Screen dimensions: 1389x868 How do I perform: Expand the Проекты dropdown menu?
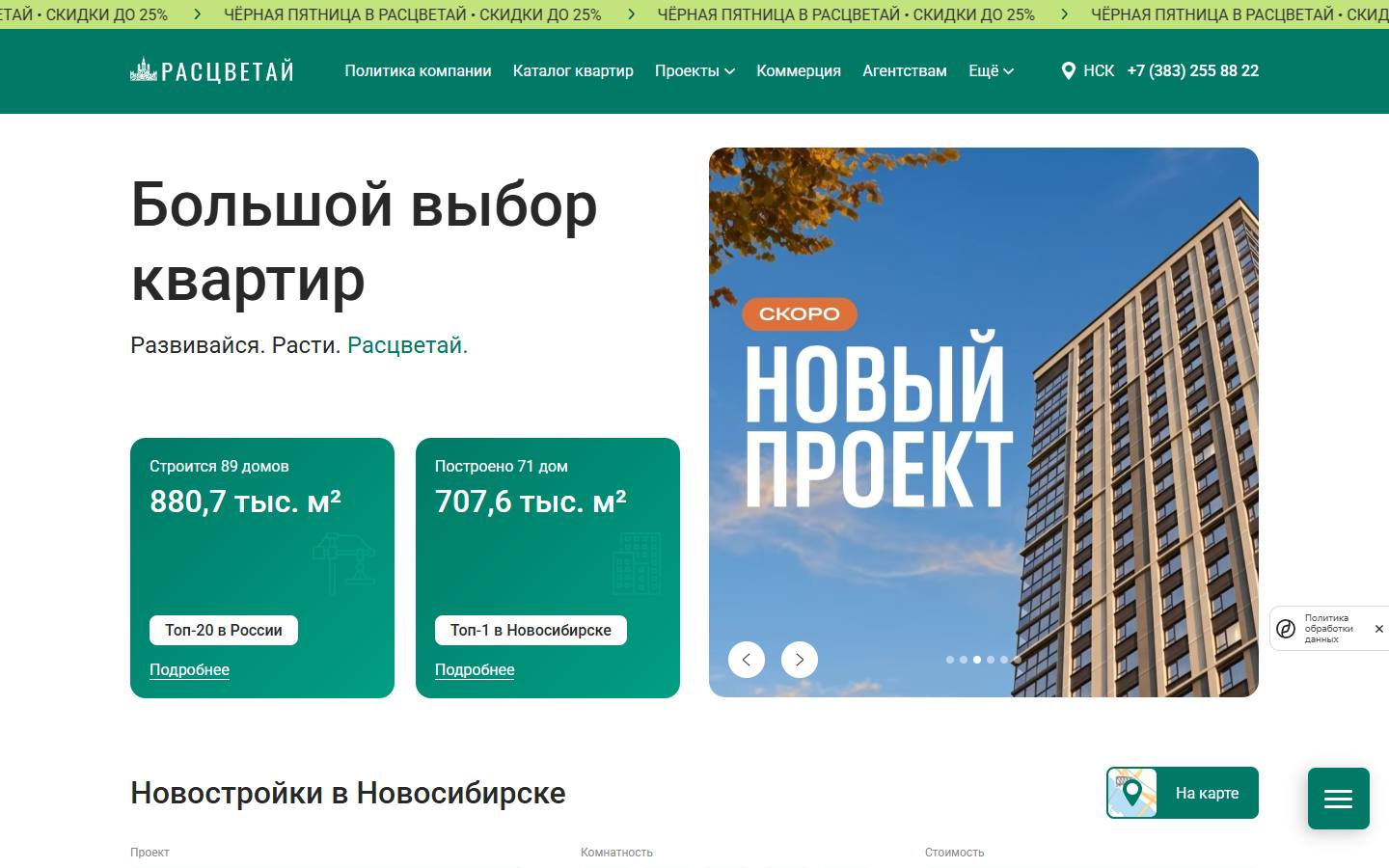point(694,70)
